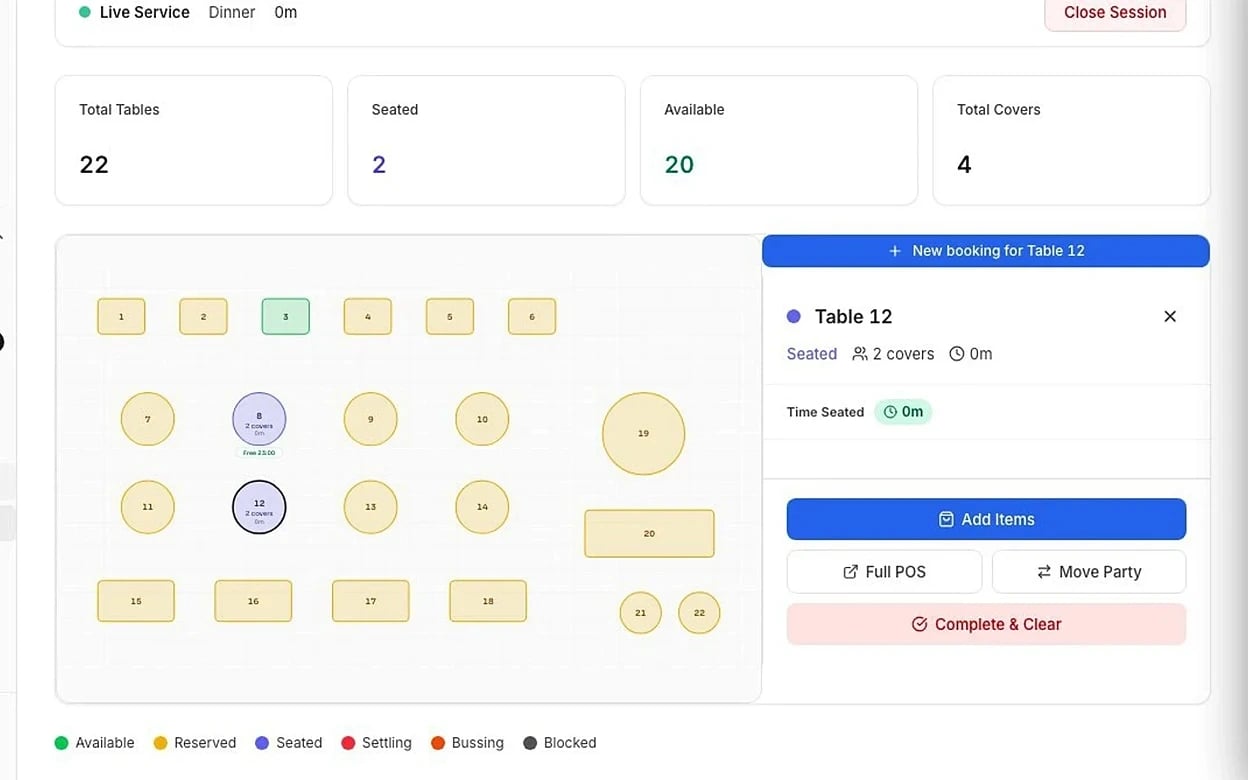This screenshot has width=1248, height=780.
Task: Select rectangular table 16
Action: [x=253, y=601]
